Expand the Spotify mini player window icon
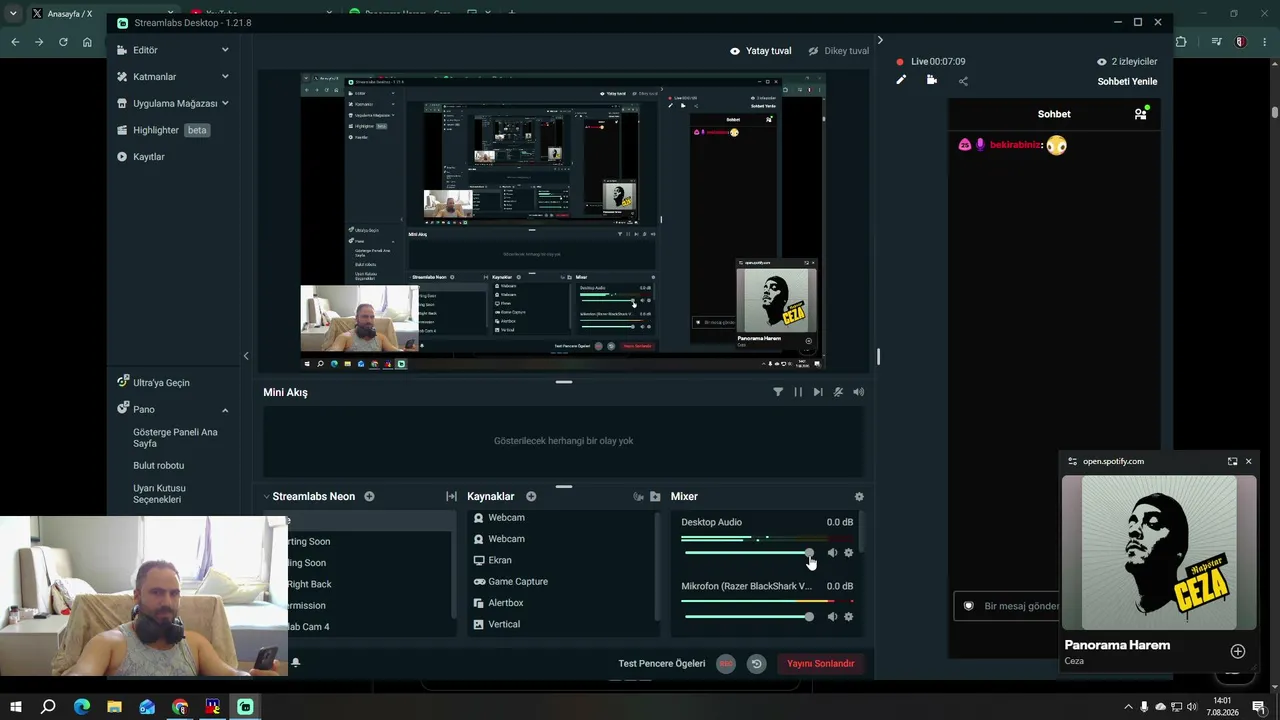This screenshot has height=720, width=1280. [x=1233, y=461]
